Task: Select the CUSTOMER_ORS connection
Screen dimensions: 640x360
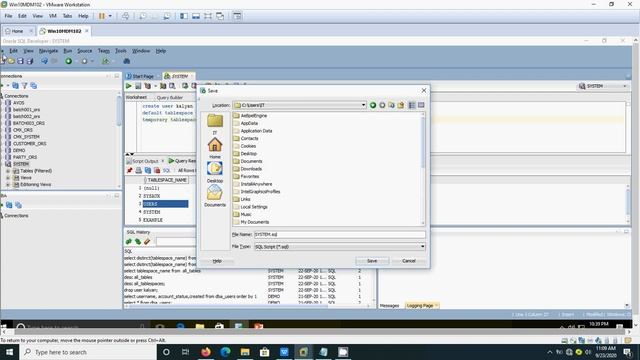Action: pos(29,144)
